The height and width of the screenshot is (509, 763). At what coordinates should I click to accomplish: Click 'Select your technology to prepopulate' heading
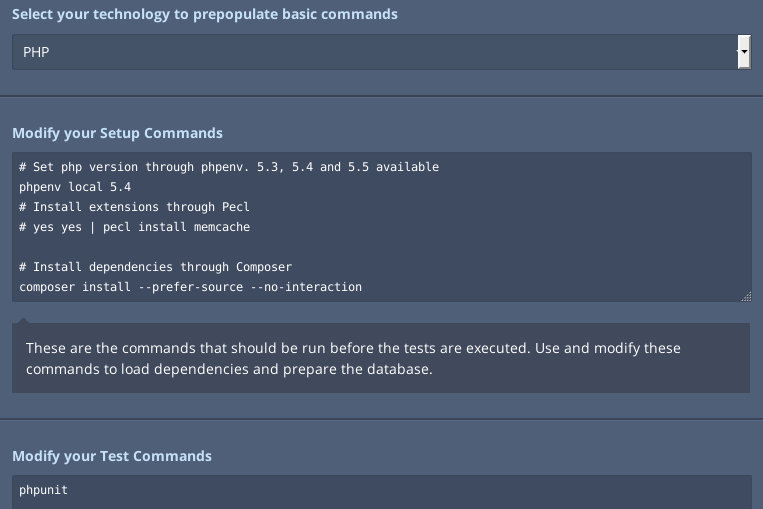[205, 14]
